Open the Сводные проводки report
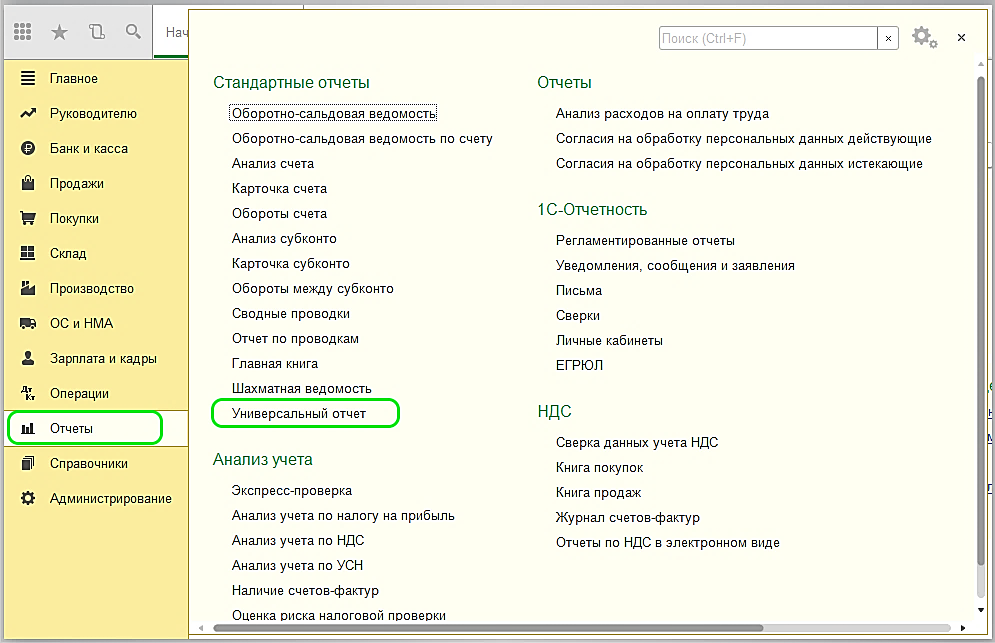 coord(291,314)
